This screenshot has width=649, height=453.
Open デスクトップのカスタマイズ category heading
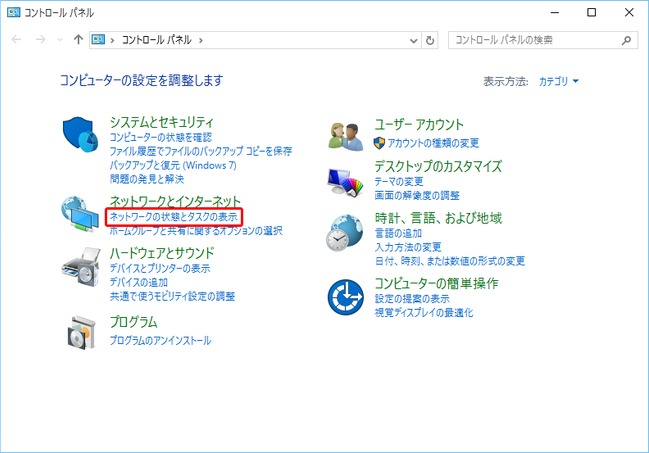(x=438, y=166)
